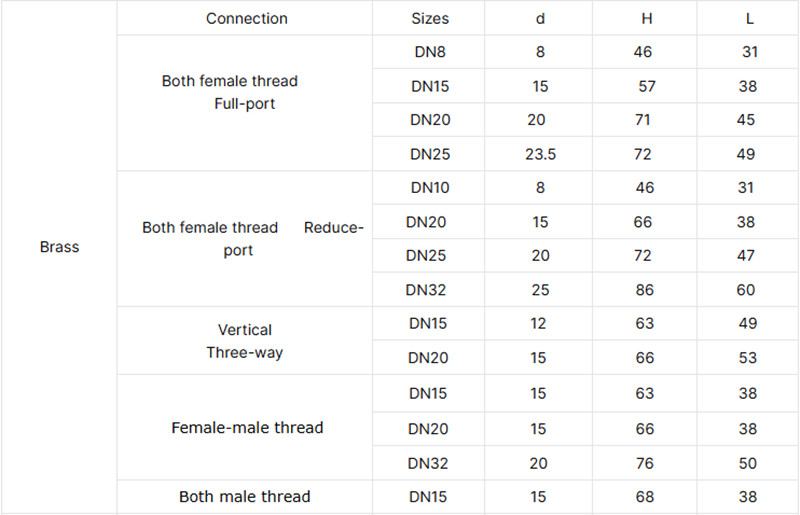Select the Connection column header
Viewport: 800px width, 515px height.
pos(246,18)
